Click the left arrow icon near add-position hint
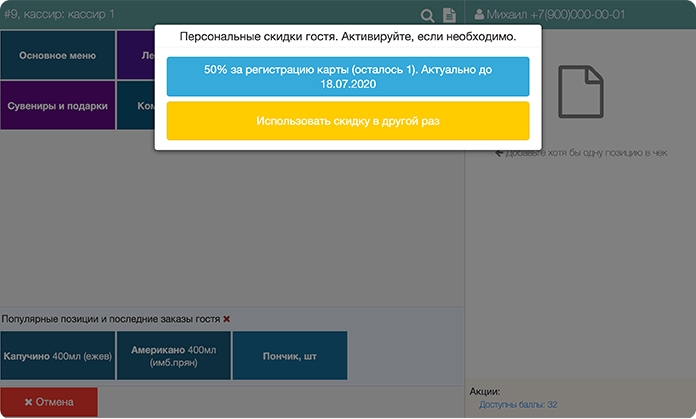The image size is (696, 419). (x=499, y=153)
